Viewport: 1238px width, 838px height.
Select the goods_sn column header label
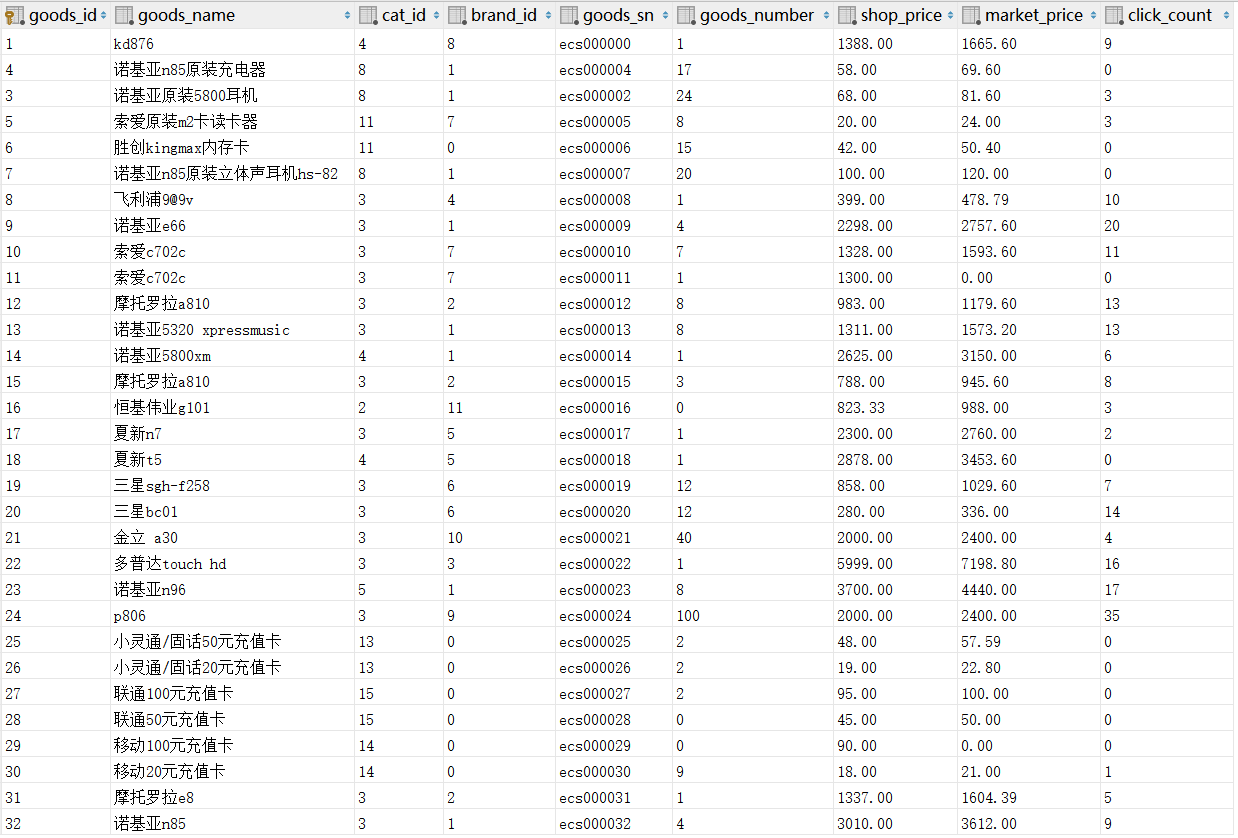tap(618, 15)
